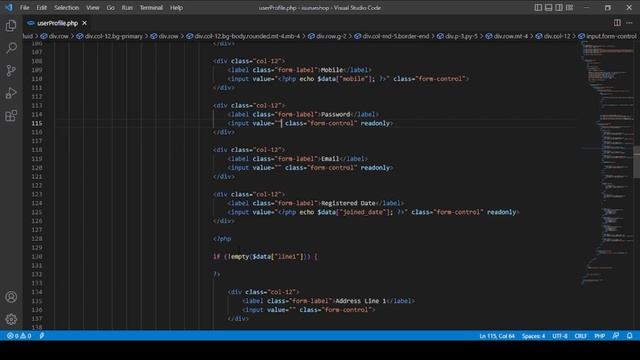Open the Source Control view
This screenshot has width=640, height=360.
click(11, 71)
